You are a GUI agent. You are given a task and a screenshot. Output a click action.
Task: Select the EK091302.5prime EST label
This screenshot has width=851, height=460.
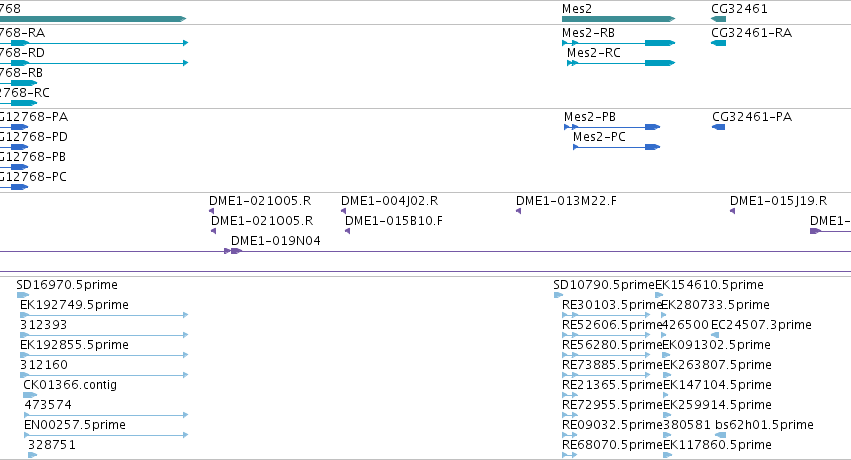click(x=717, y=346)
